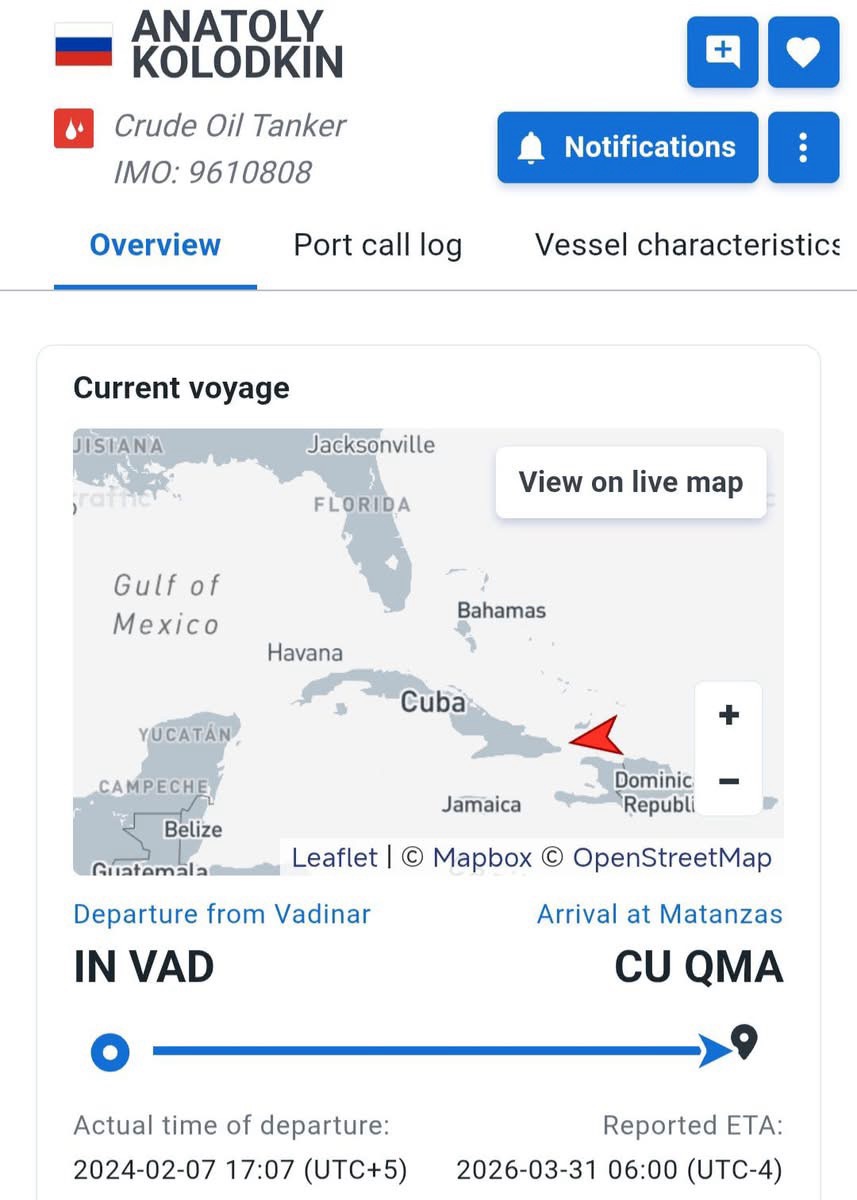Open the add note speech-bubble button
857x1200 pixels.
click(722, 51)
